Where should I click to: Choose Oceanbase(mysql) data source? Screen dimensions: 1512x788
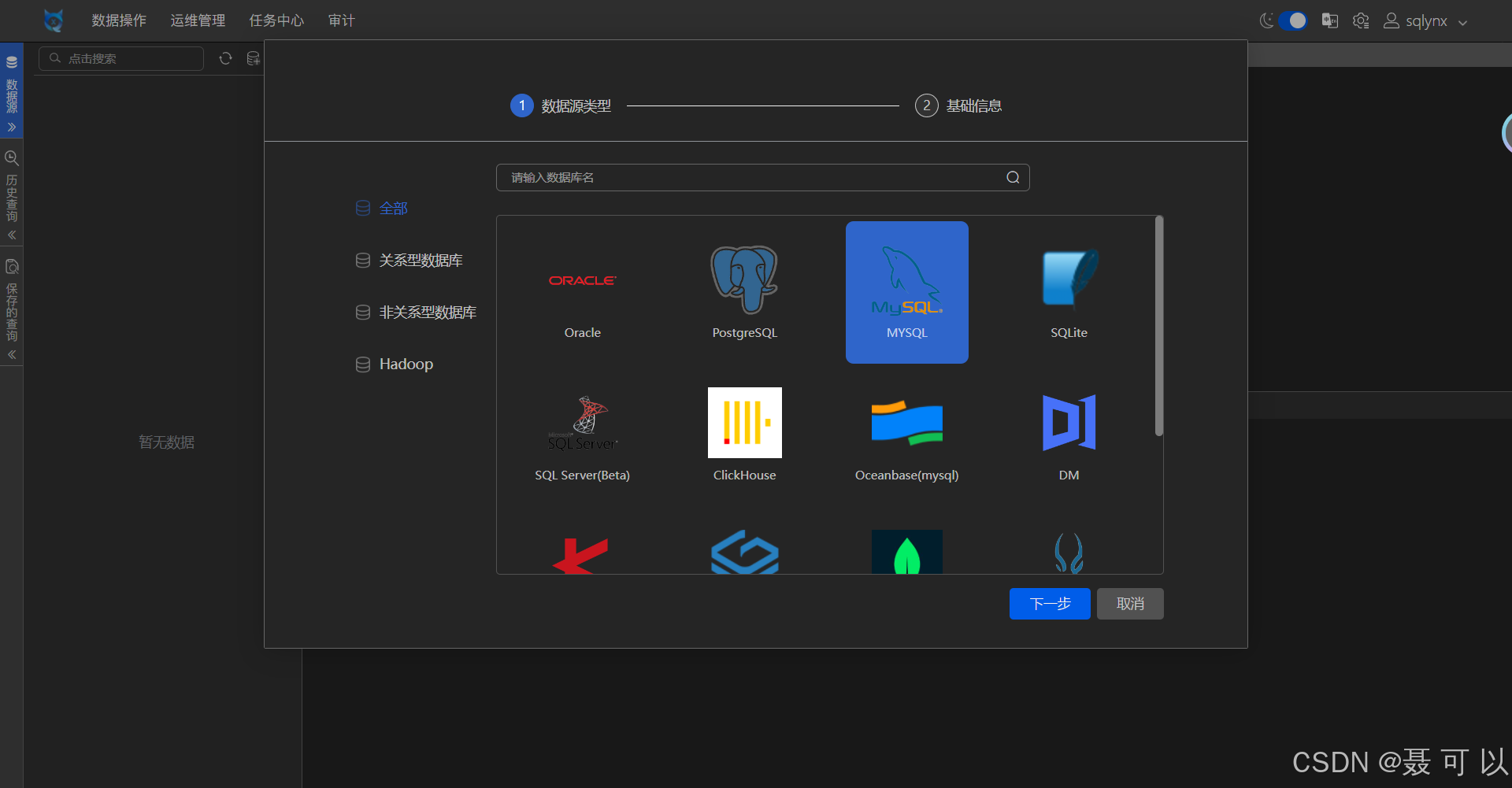pos(907,435)
